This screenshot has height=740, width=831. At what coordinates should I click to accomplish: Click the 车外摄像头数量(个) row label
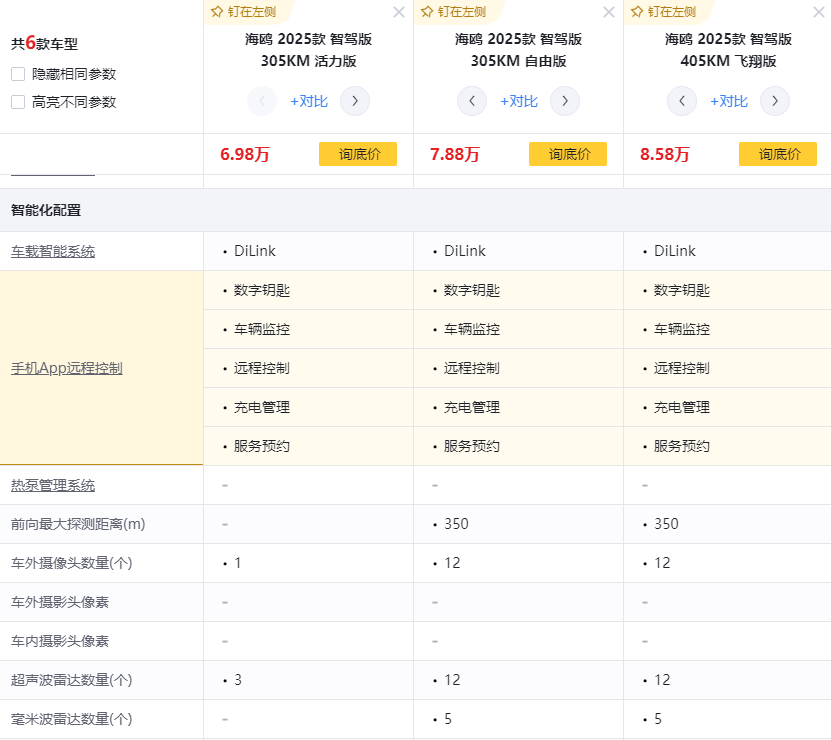coord(72,563)
